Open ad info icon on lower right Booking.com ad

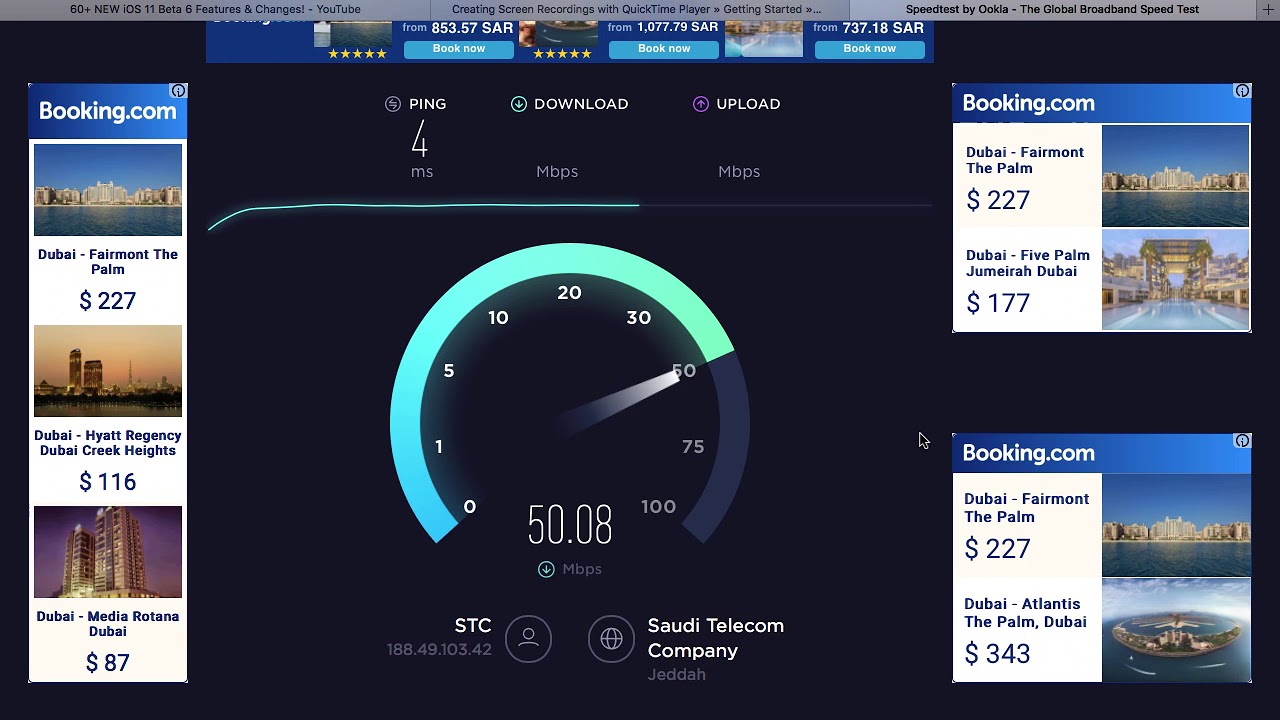(x=1242, y=441)
